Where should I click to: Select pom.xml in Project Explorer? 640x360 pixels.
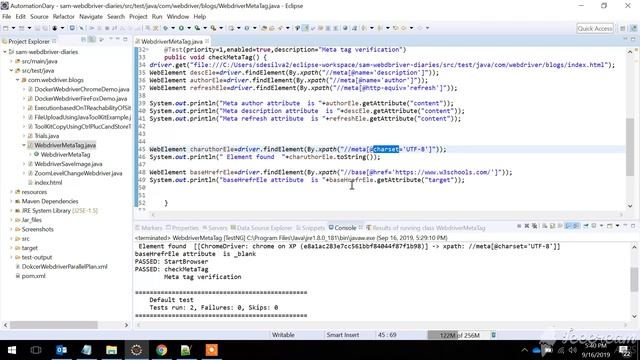(33, 276)
